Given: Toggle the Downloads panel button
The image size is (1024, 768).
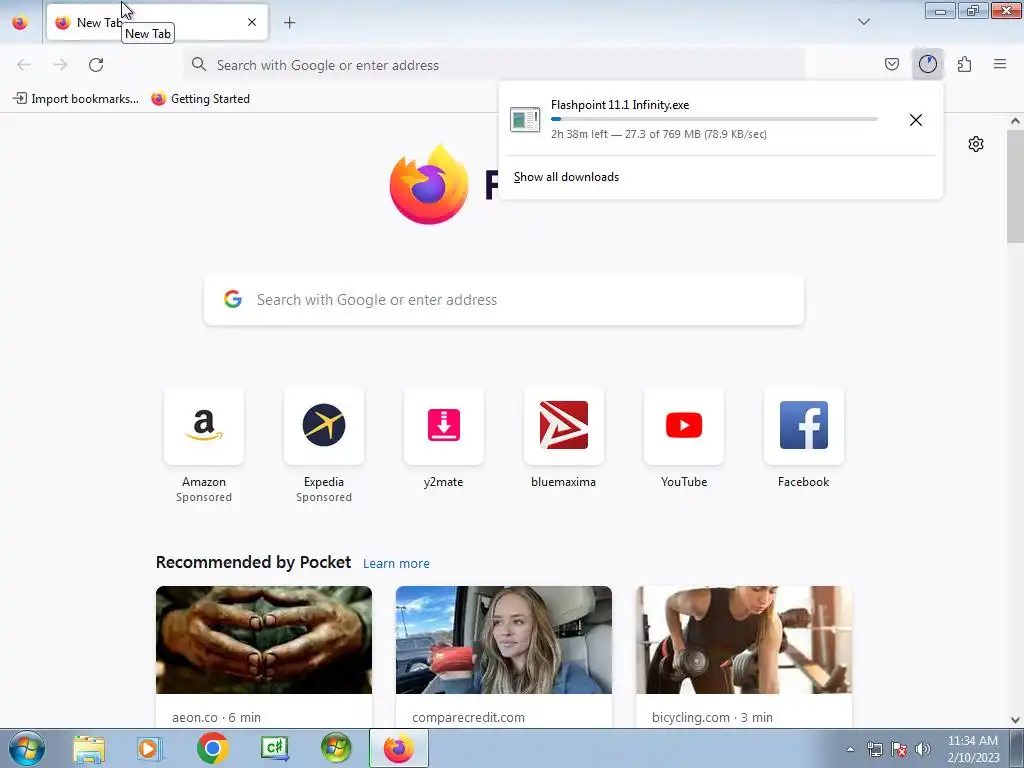Looking at the screenshot, I should click(x=927, y=64).
